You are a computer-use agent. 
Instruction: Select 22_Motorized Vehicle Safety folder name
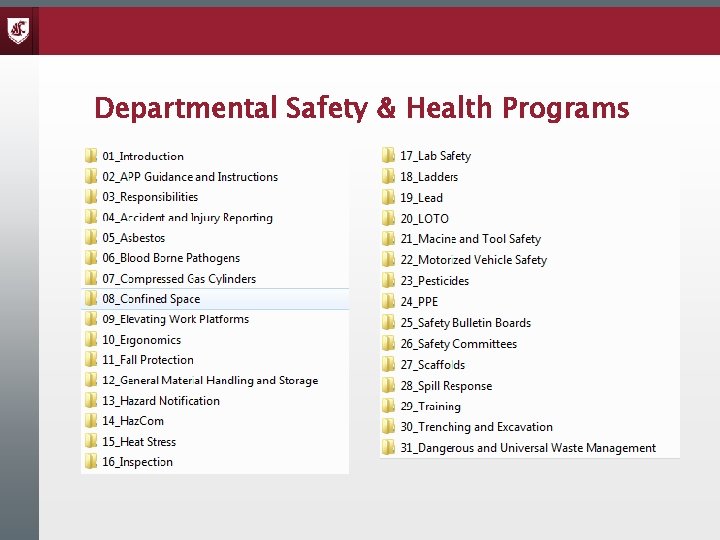pos(473,260)
